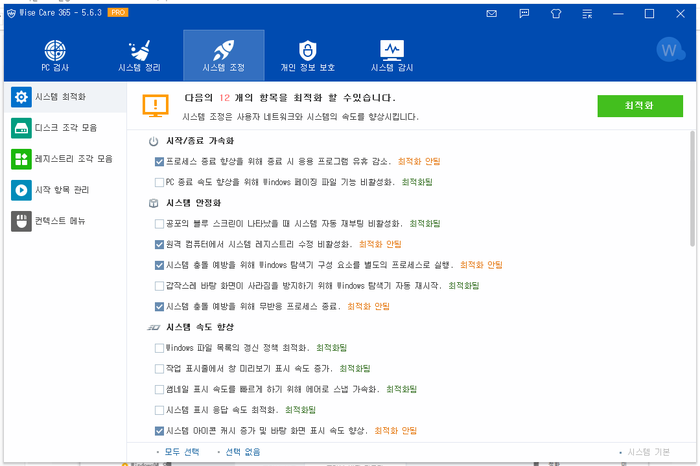Check the Windows 페이징 파일 비활성화 checkbox

tap(159, 182)
